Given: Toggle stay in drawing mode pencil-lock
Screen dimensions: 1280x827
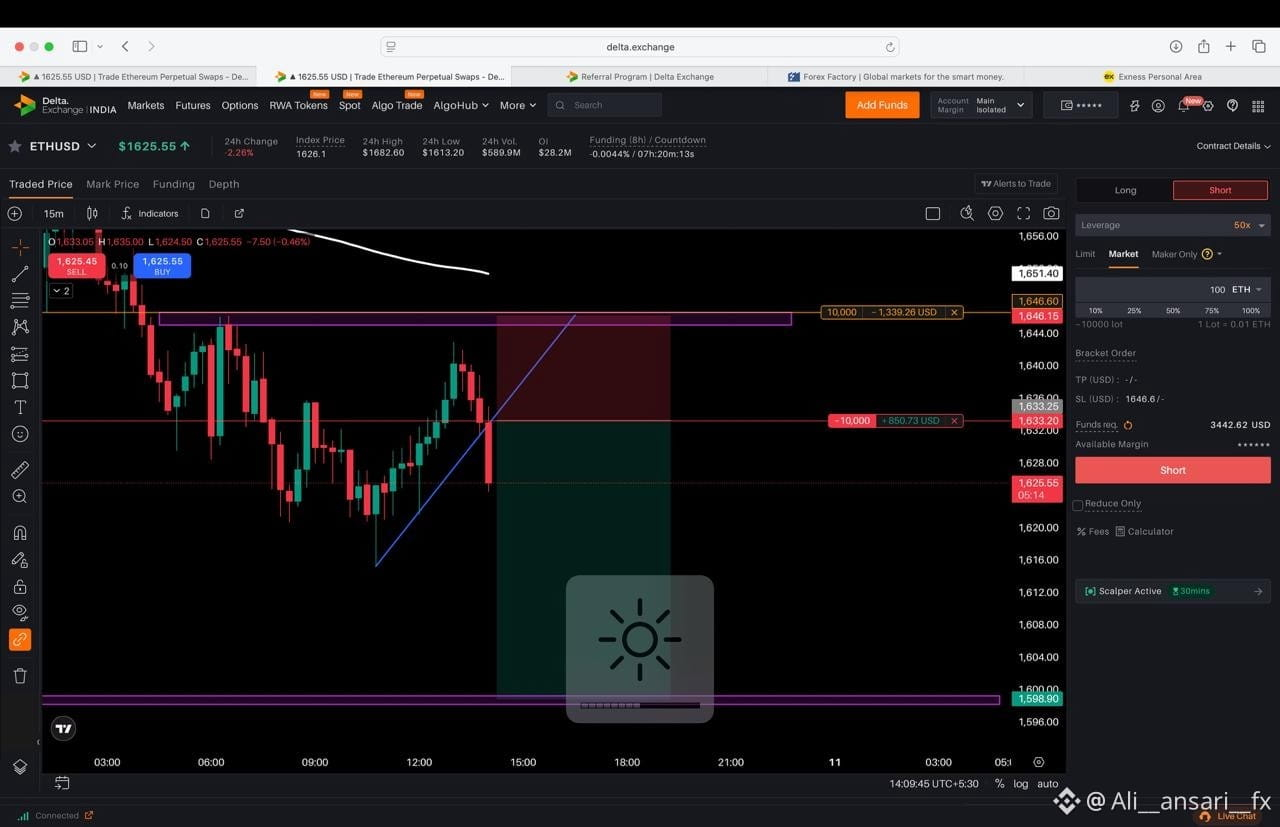Looking at the screenshot, I should coord(20,560).
